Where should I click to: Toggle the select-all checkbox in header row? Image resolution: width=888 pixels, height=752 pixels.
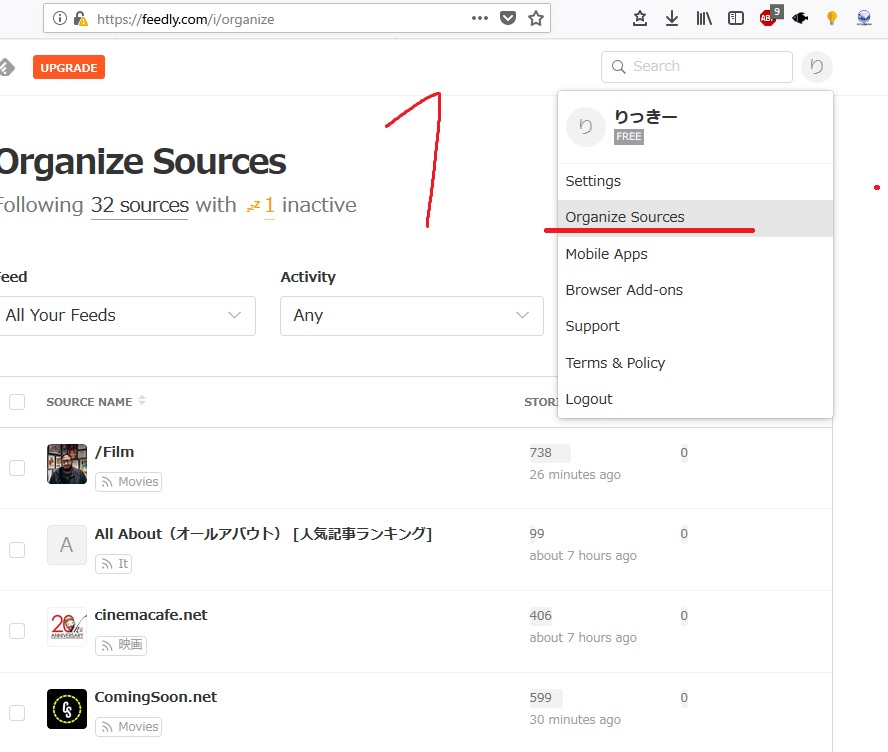coord(17,401)
